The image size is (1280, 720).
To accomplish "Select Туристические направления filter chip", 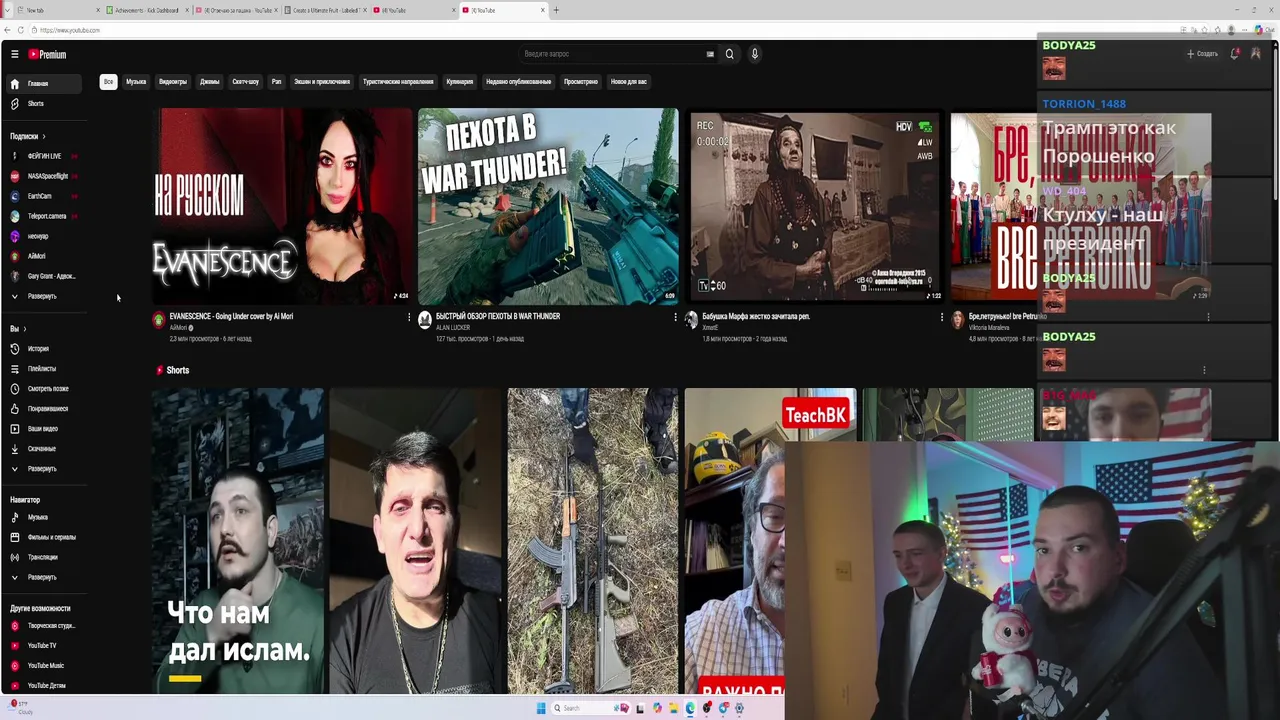I will pyautogui.click(x=398, y=82).
